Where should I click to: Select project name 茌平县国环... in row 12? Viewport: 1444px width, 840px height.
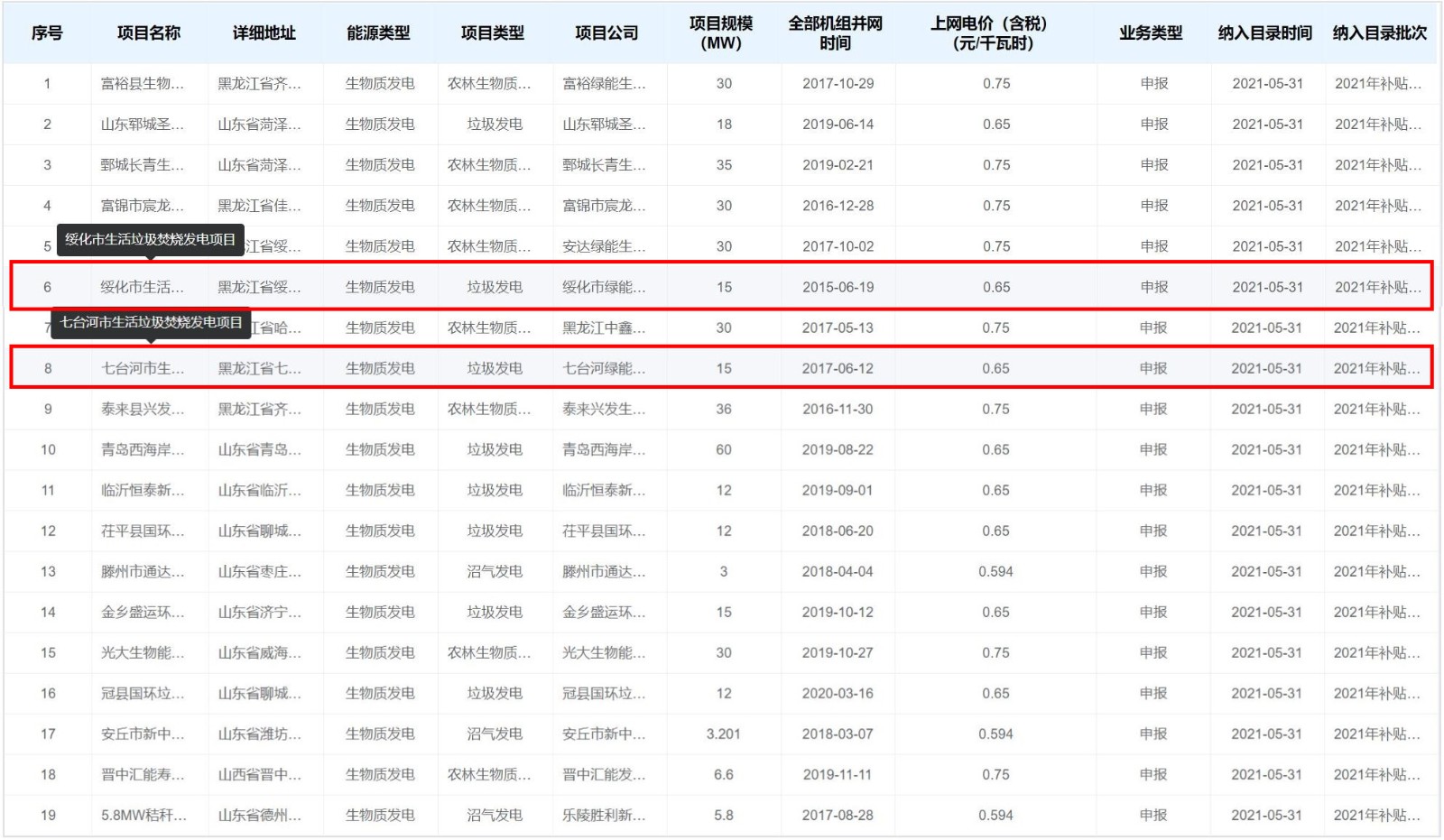[x=143, y=531]
